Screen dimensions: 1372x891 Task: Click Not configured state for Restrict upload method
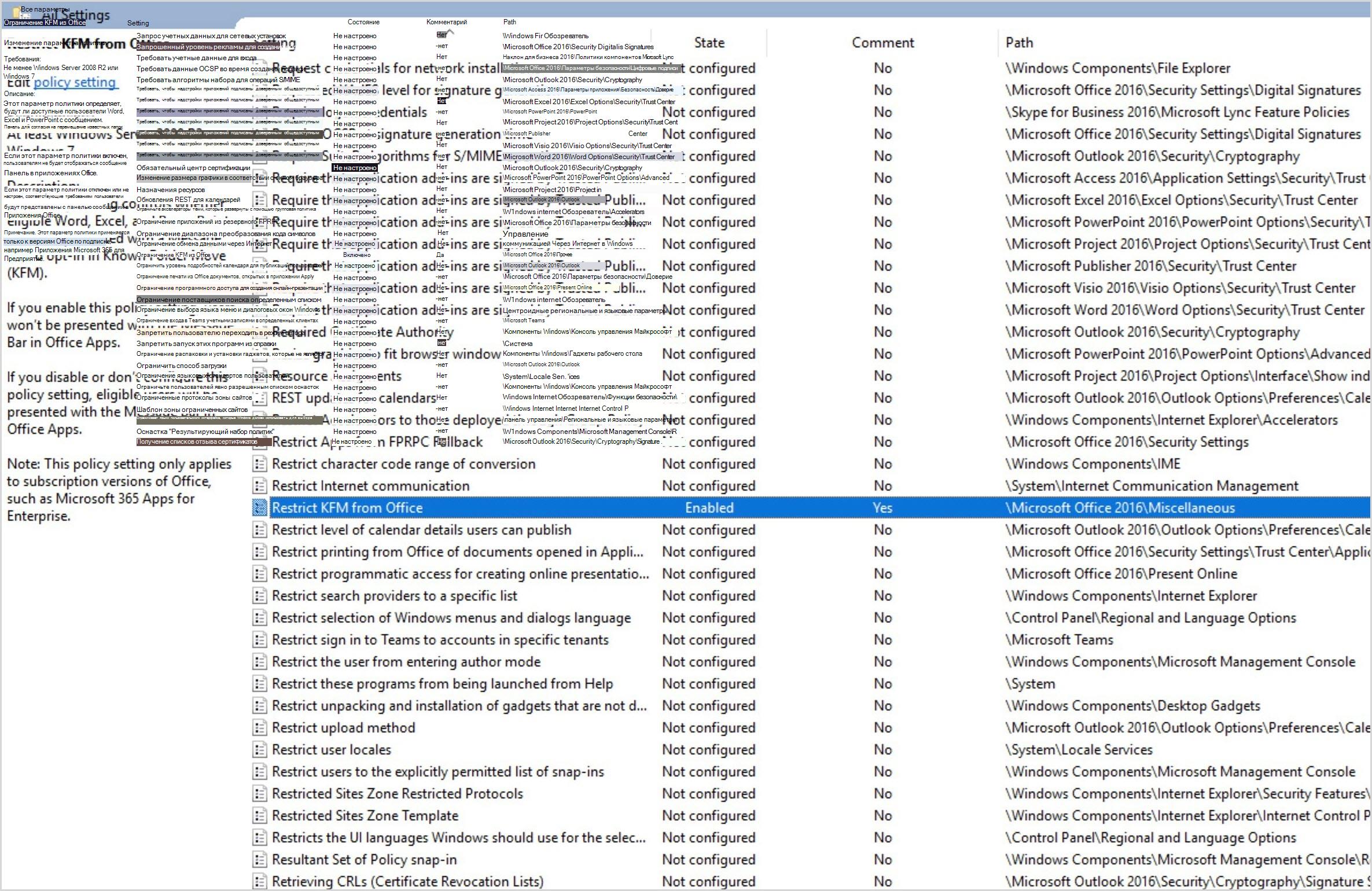click(x=709, y=728)
